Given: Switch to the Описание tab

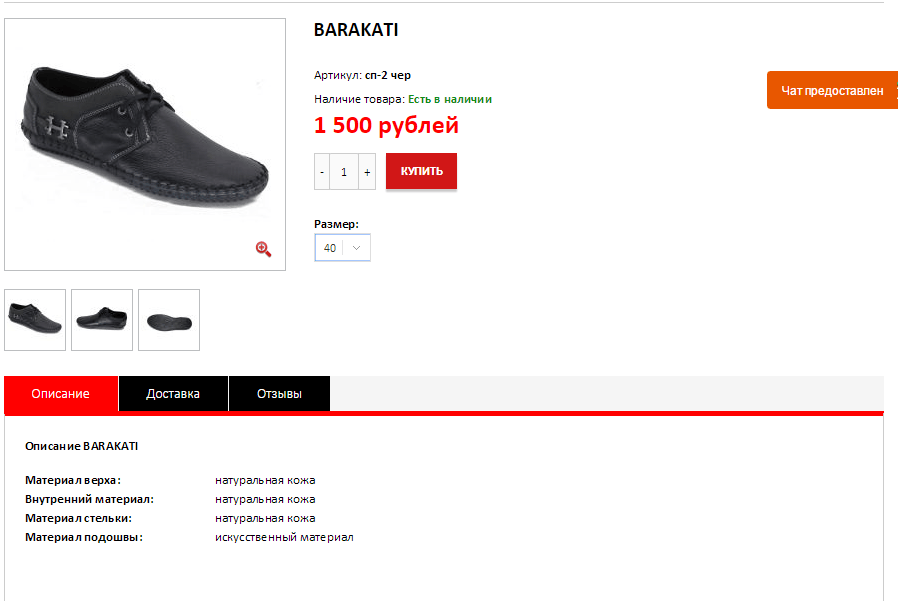Looking at the screenshot, I should (x=61, y=394).
